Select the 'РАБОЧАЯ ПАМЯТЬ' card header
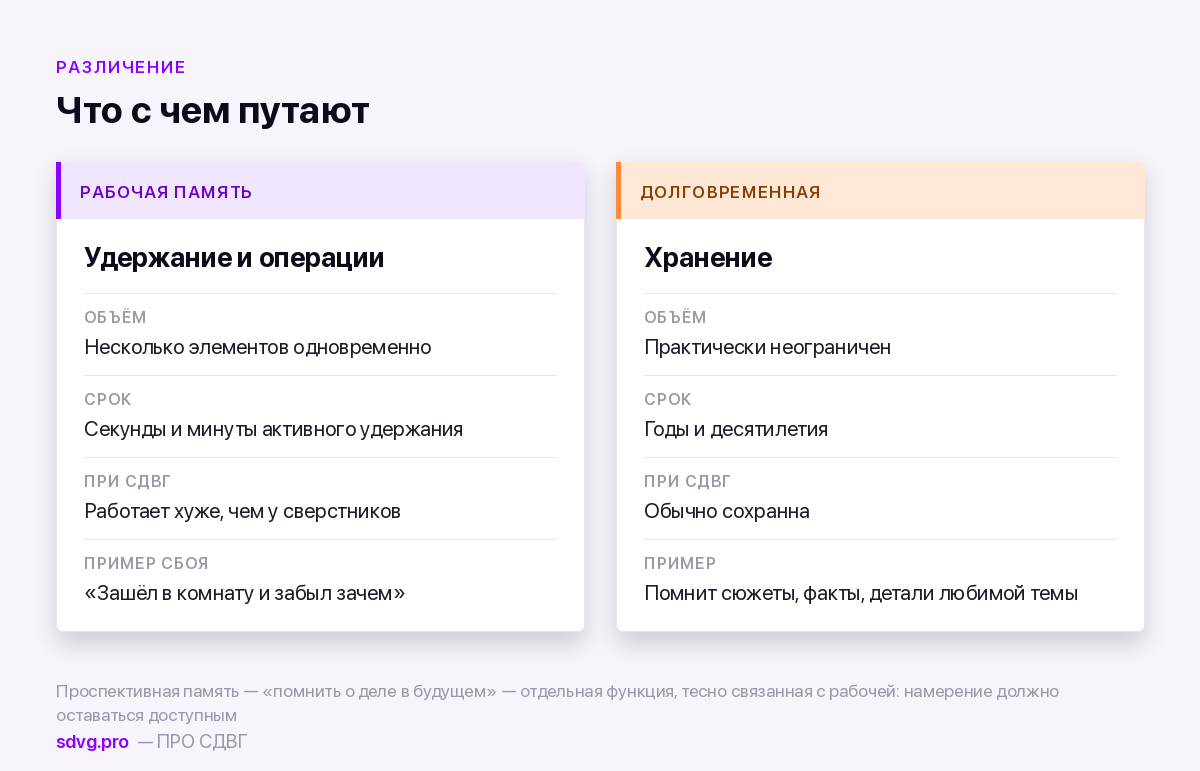The image size is (1200, 771). [x=320, y=191]
